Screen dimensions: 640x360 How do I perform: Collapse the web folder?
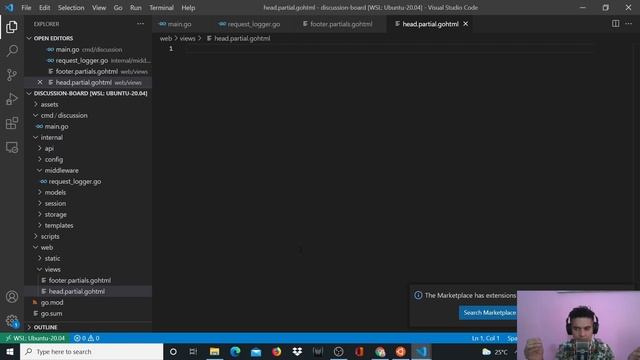pos(47,247)
